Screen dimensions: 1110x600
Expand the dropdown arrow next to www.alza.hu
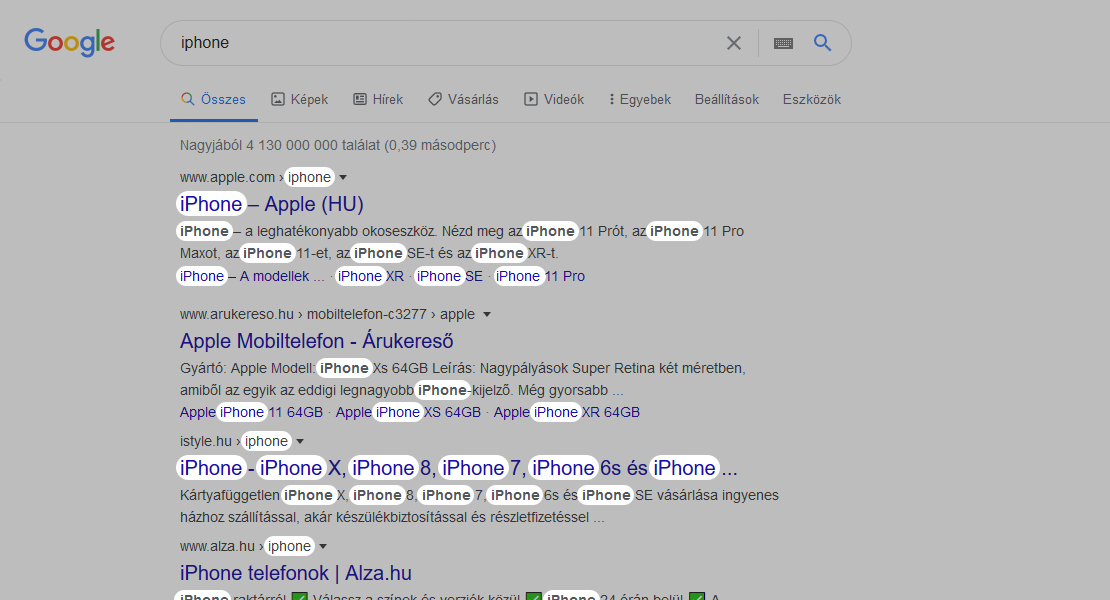pos(323,546)
